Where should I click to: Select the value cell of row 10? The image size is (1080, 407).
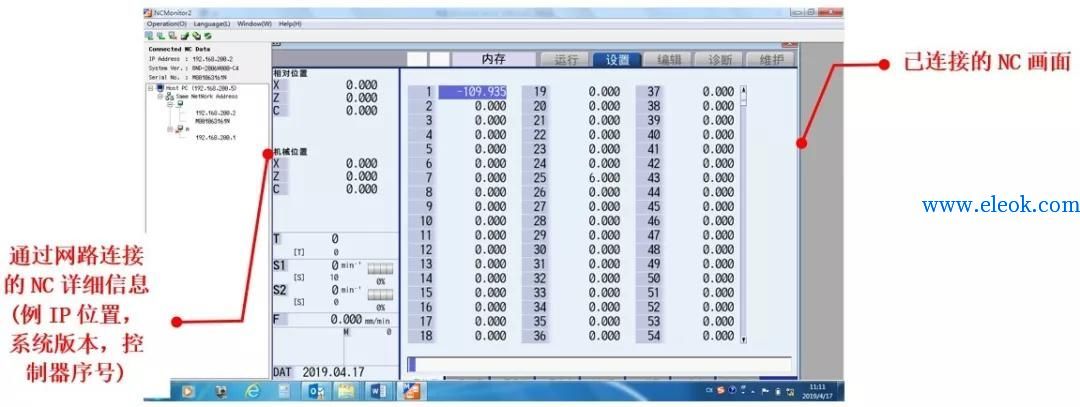(x=490, y=221)
